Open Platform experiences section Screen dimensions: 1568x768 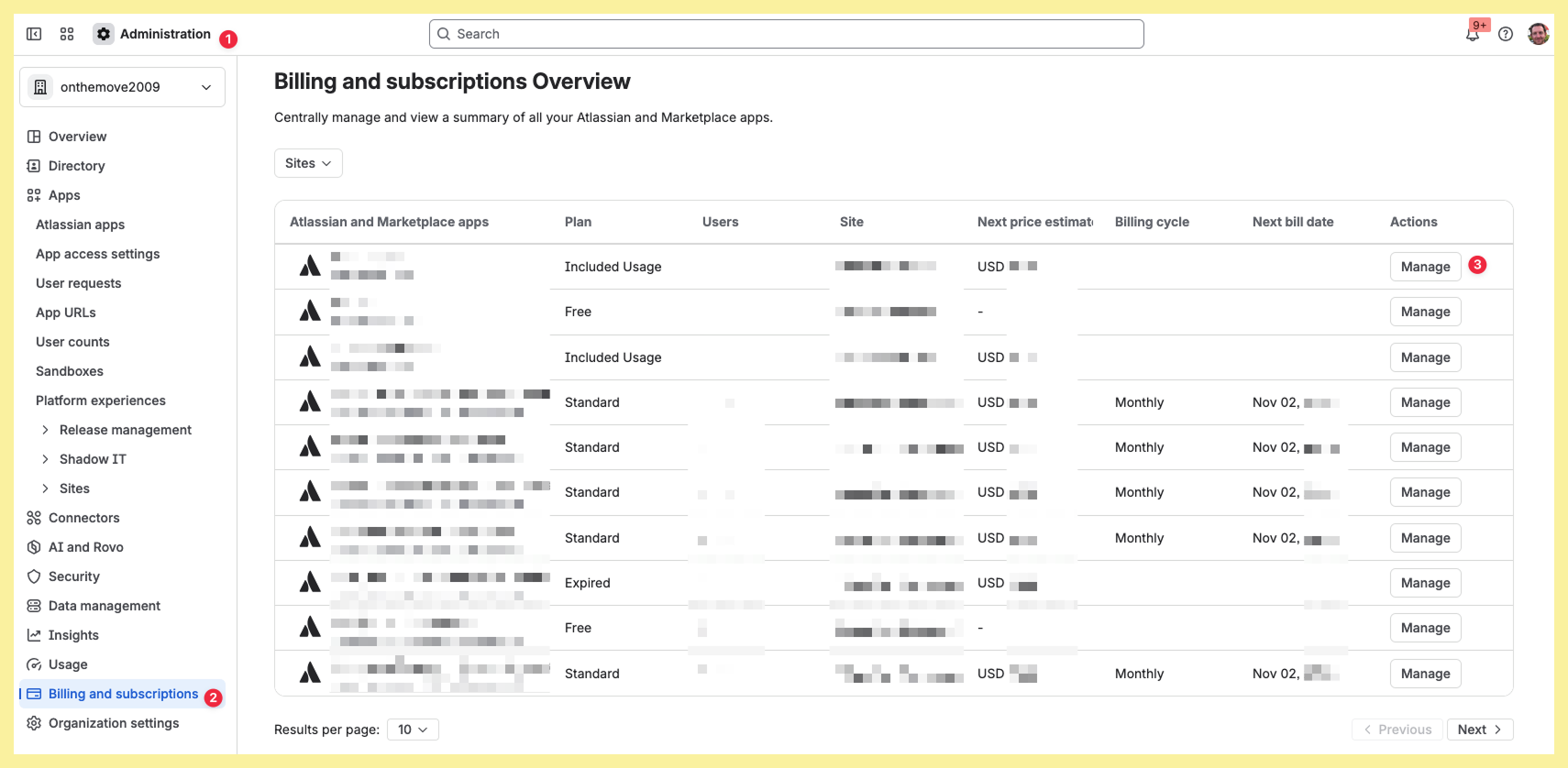point(101,400)
